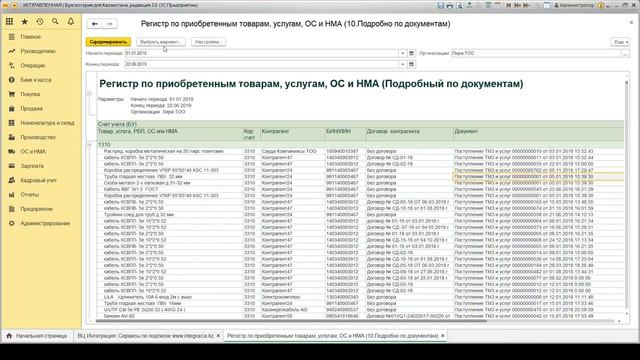Click Конец периода date field

261,64
